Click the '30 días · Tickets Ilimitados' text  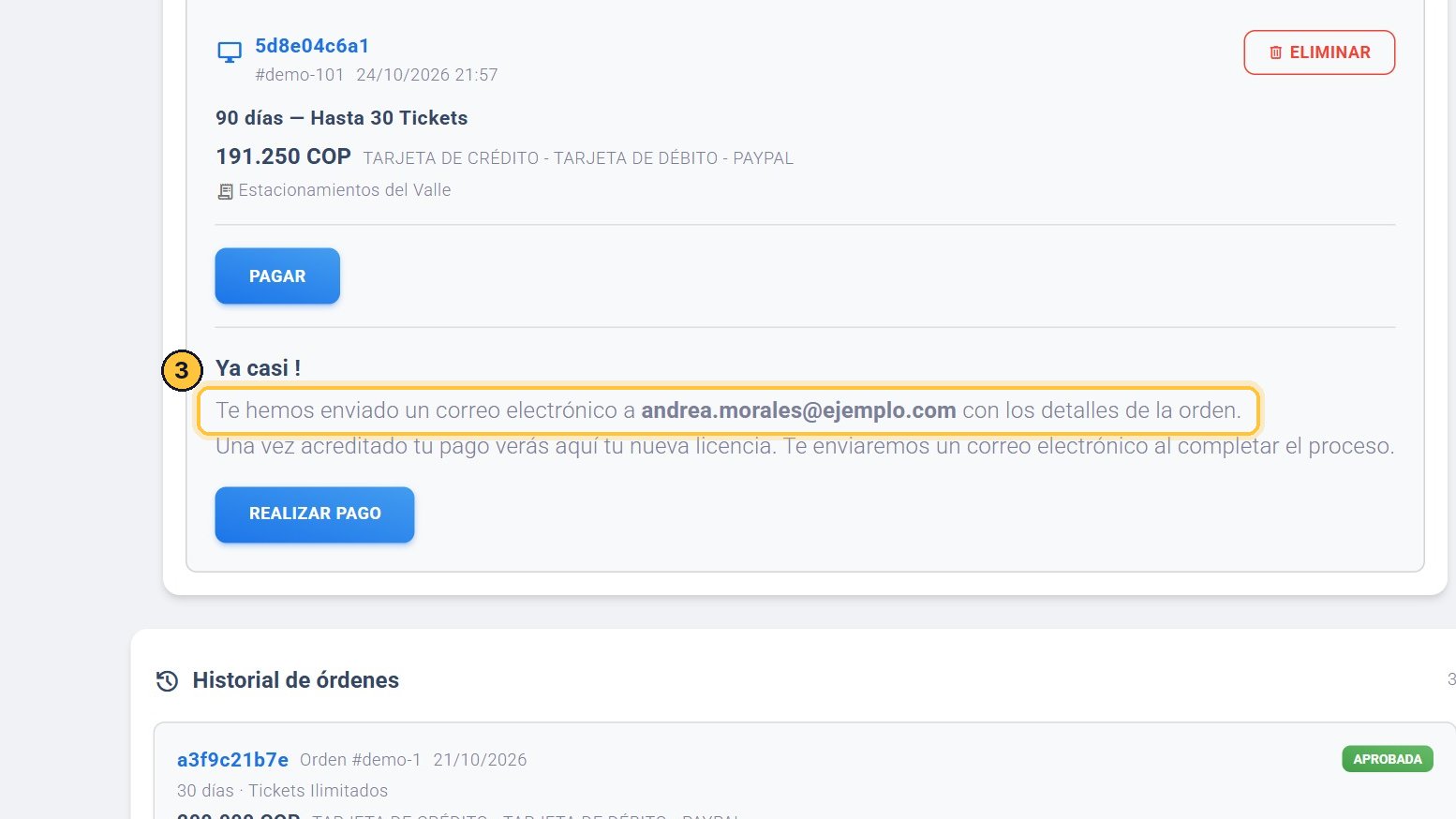coord(282,791)
